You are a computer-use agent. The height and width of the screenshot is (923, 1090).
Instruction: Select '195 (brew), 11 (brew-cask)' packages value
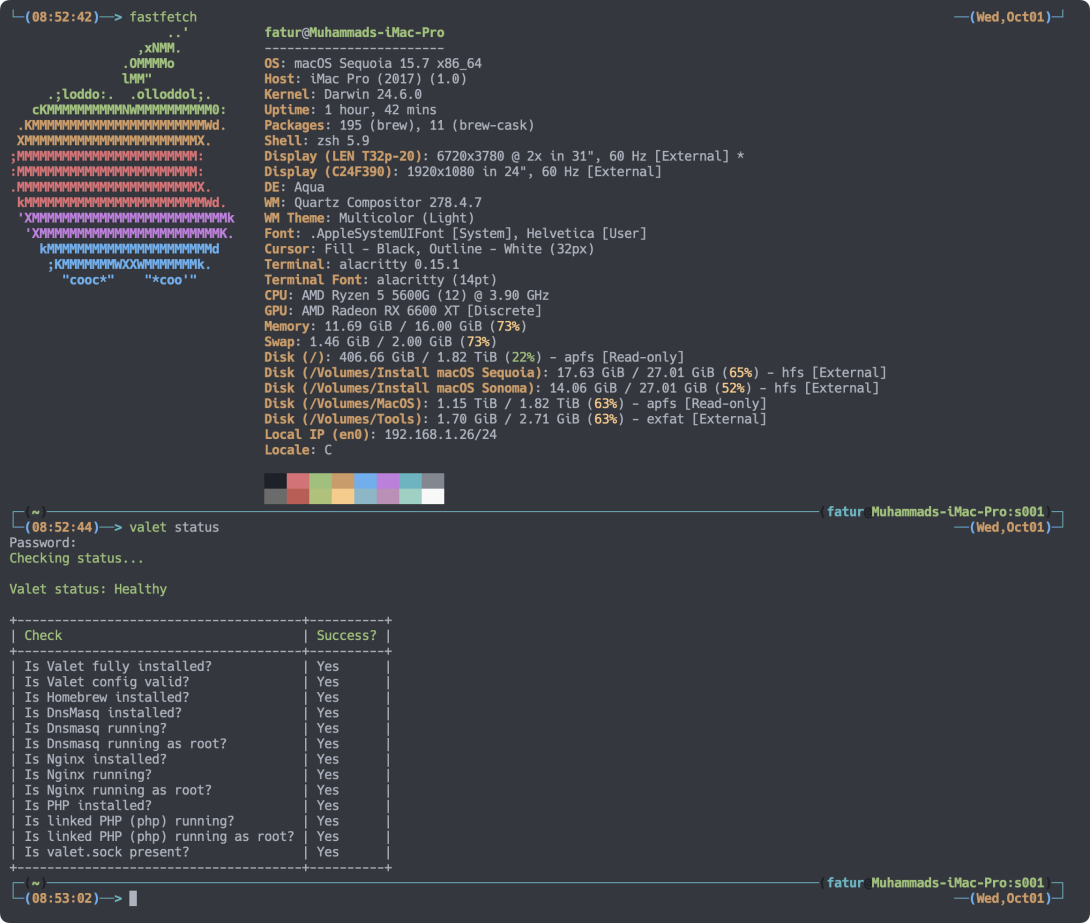coord(437,125)
